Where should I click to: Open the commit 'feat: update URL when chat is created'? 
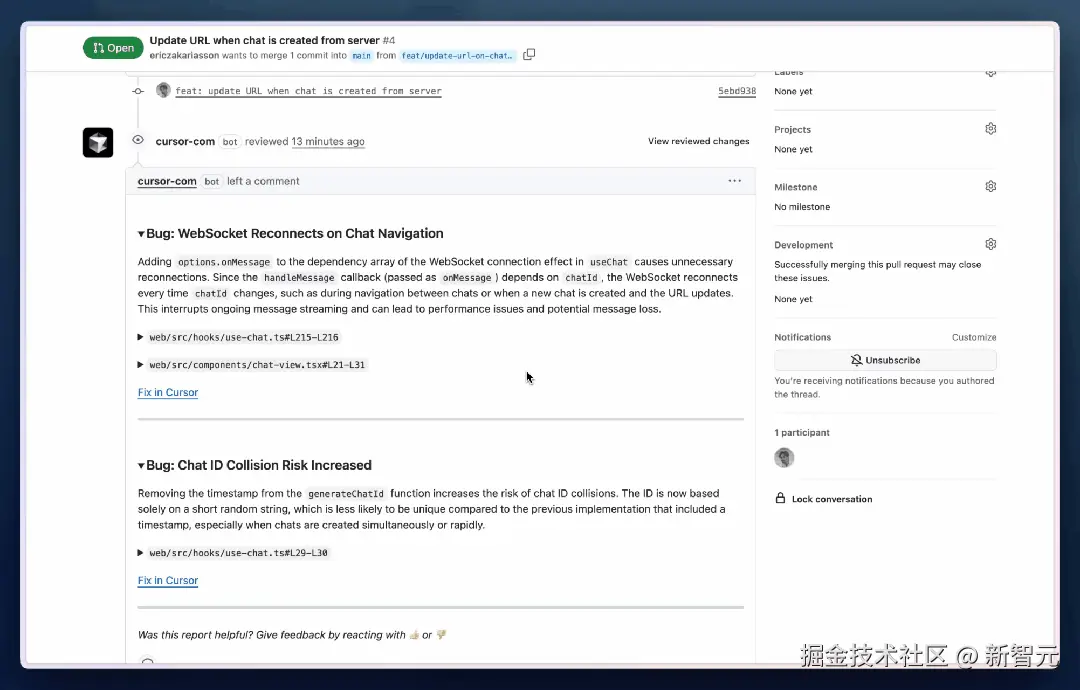tap(309, 91)
